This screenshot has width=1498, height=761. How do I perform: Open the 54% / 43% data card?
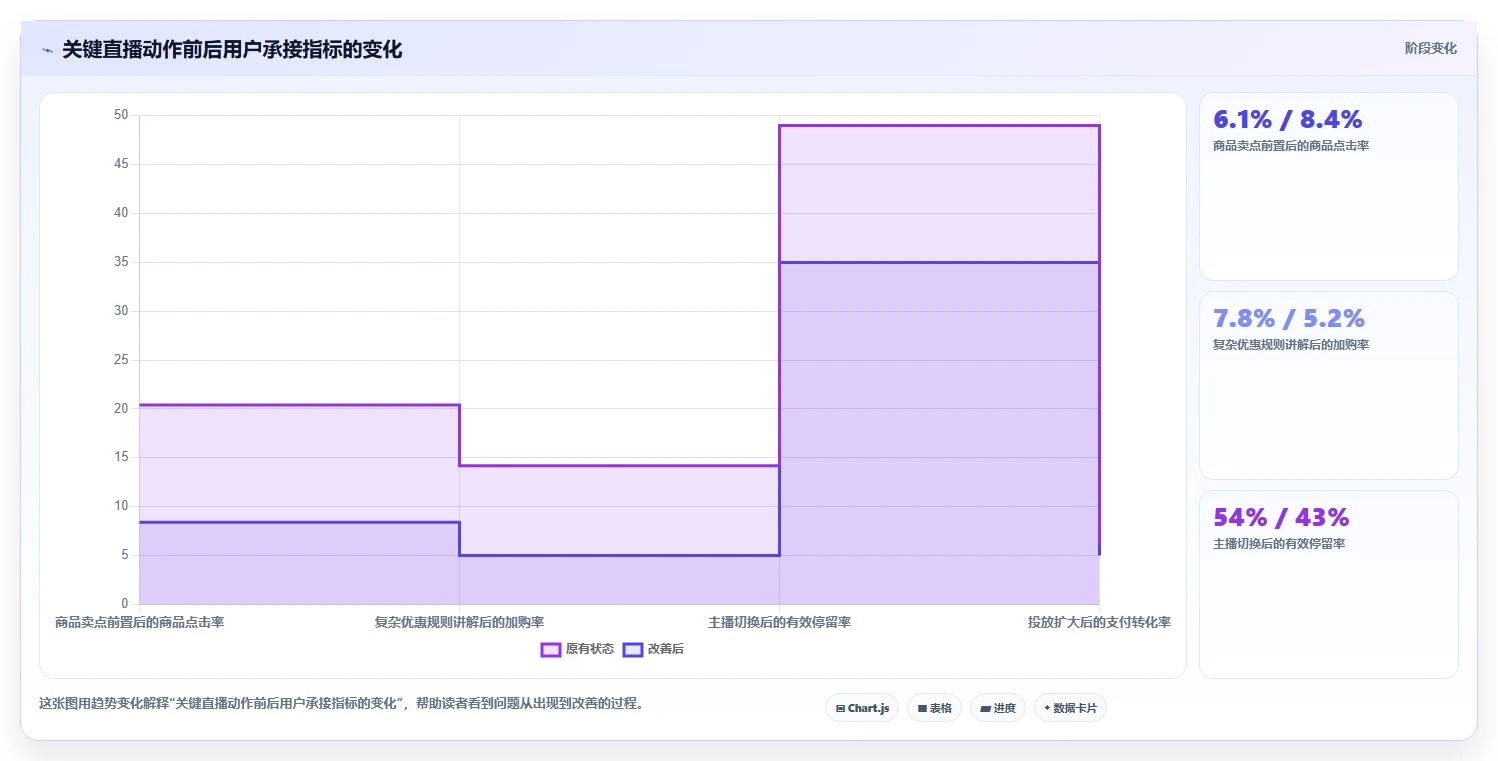tap(1328, 584)
